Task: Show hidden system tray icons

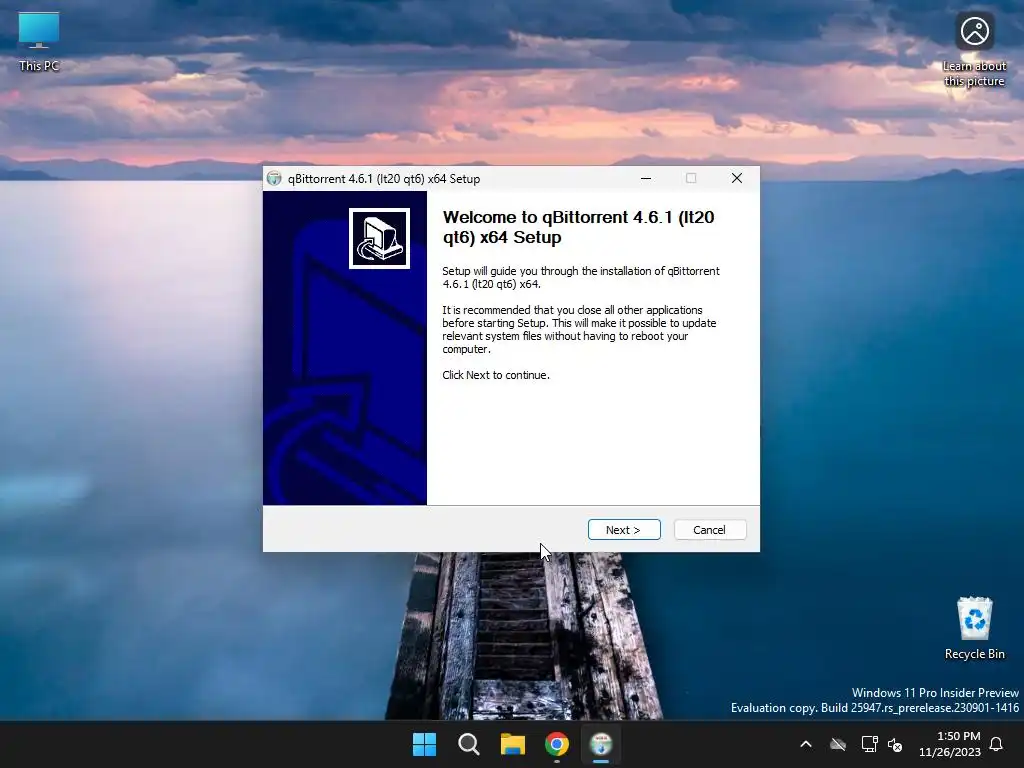Action: tap(806, 744)
